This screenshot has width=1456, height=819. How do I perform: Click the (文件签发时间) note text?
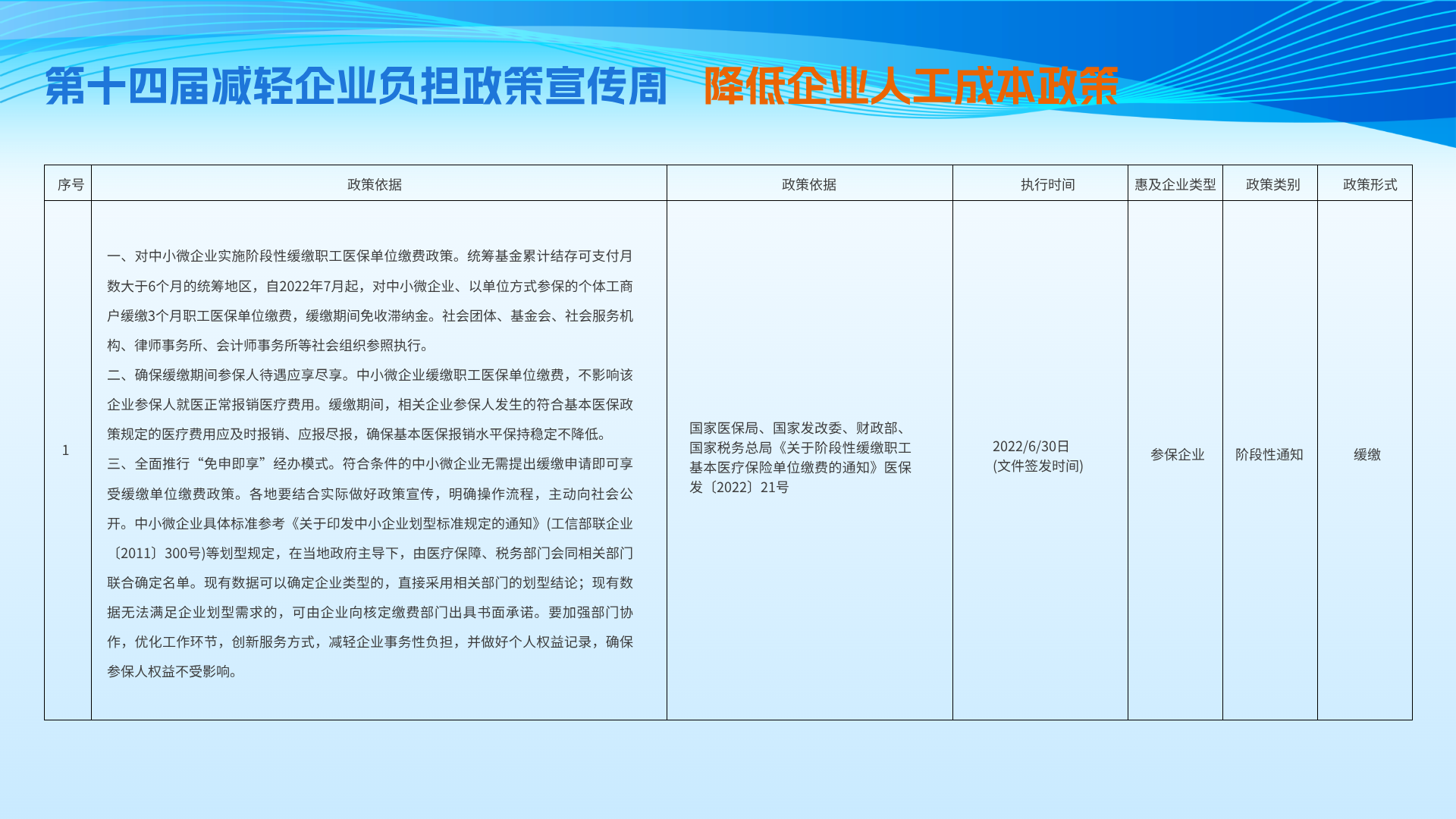(1037, 466)
